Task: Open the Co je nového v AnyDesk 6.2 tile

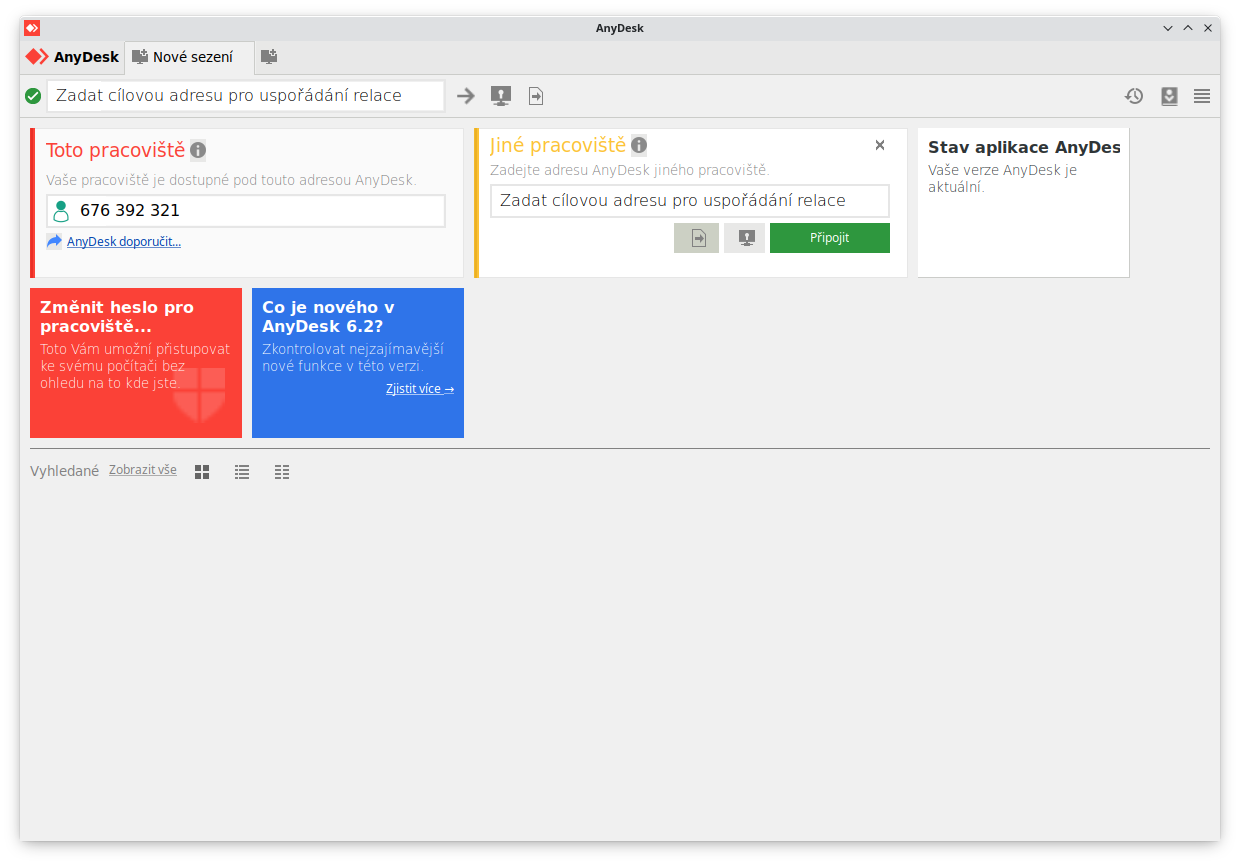Action: 358,363
